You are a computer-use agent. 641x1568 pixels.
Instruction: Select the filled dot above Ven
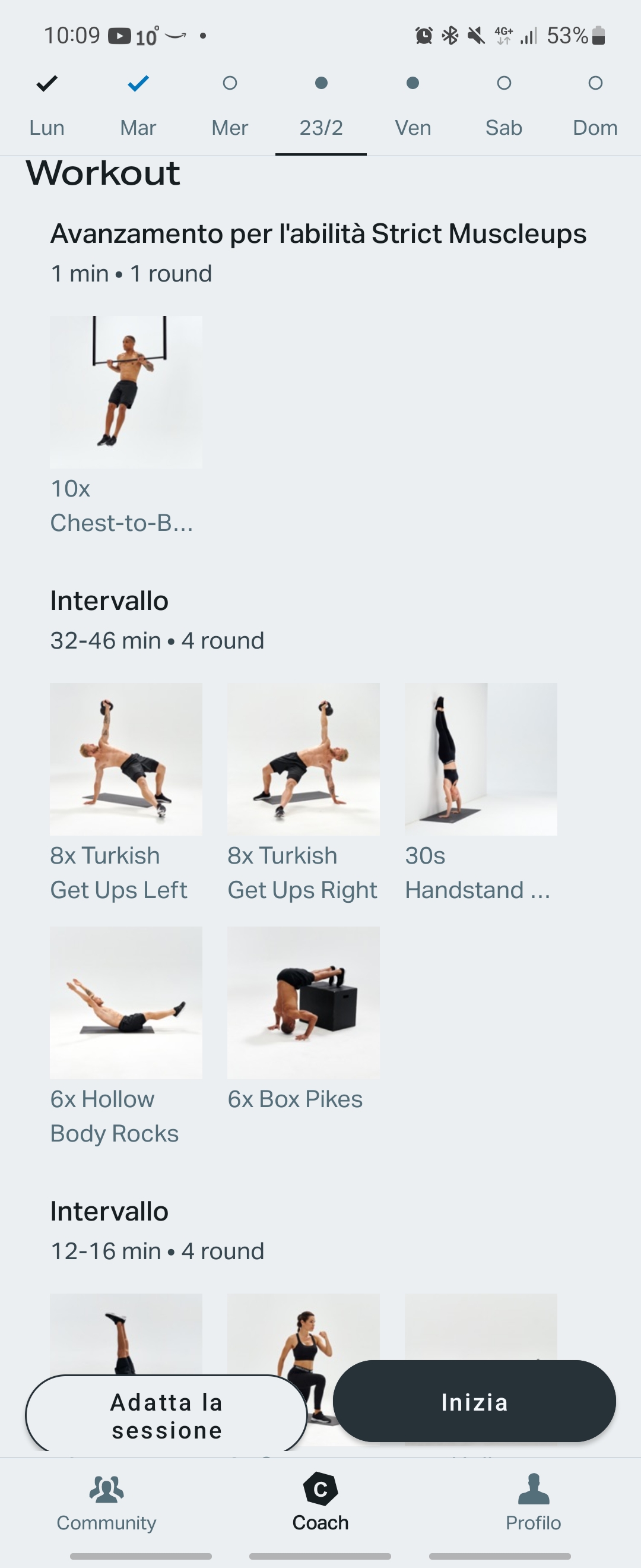(413, 83)
